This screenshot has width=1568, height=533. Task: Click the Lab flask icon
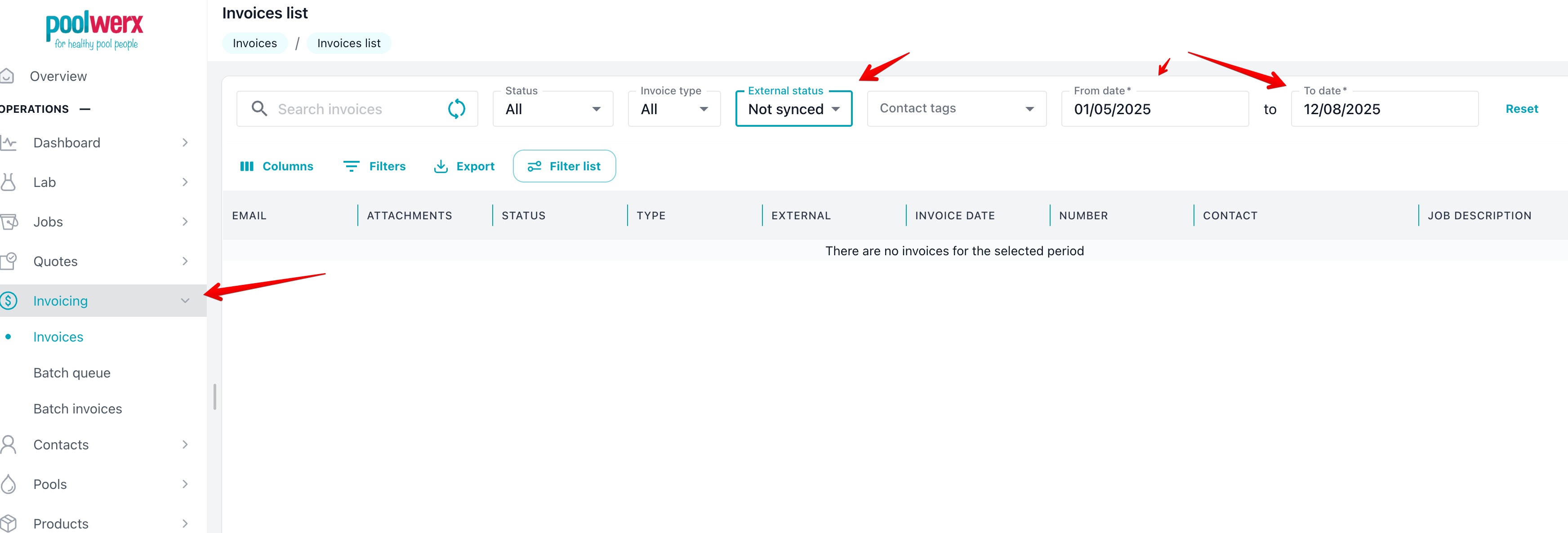coord(8,182)
